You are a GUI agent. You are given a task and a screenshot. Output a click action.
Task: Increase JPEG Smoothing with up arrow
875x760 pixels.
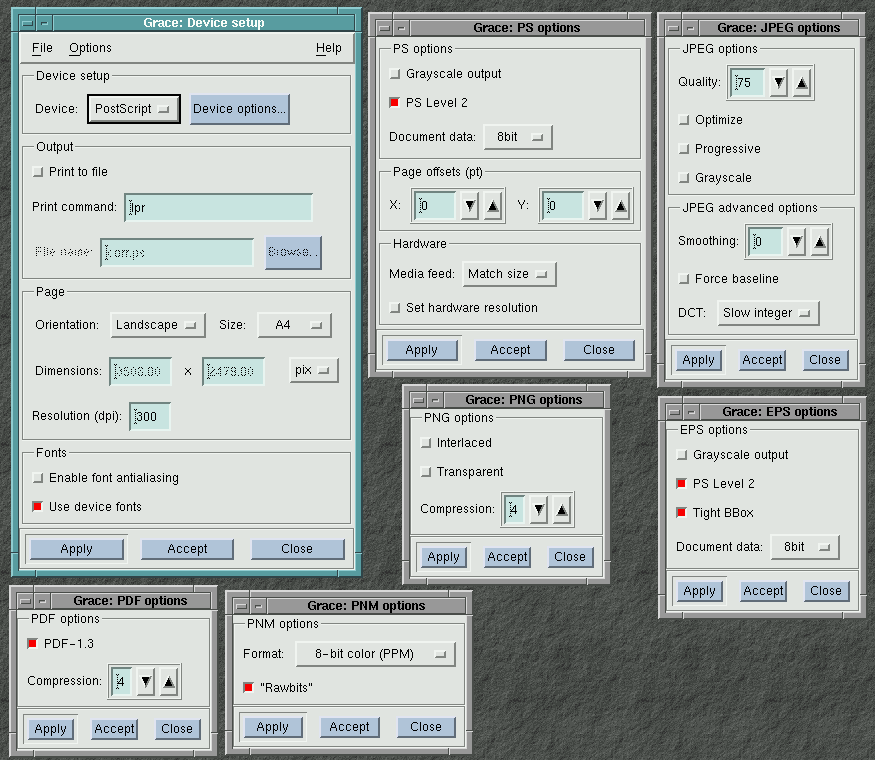click(819, 242)
